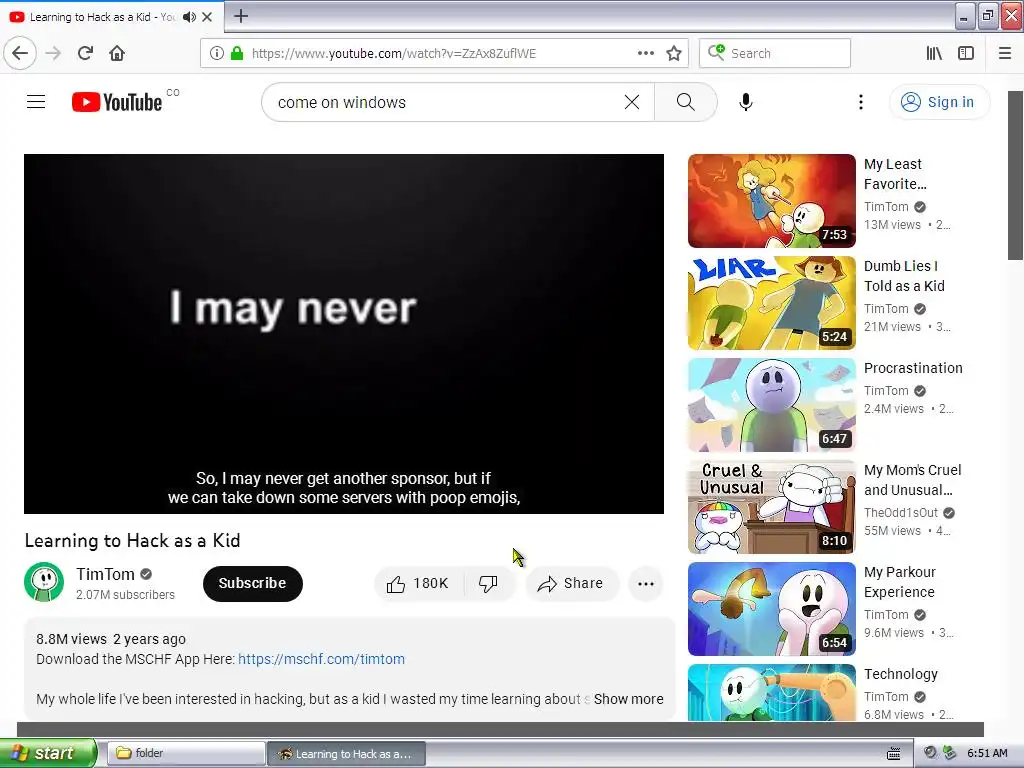Click the My Parkour Experience title
The image size is (1024, 768).
(900, 582)
